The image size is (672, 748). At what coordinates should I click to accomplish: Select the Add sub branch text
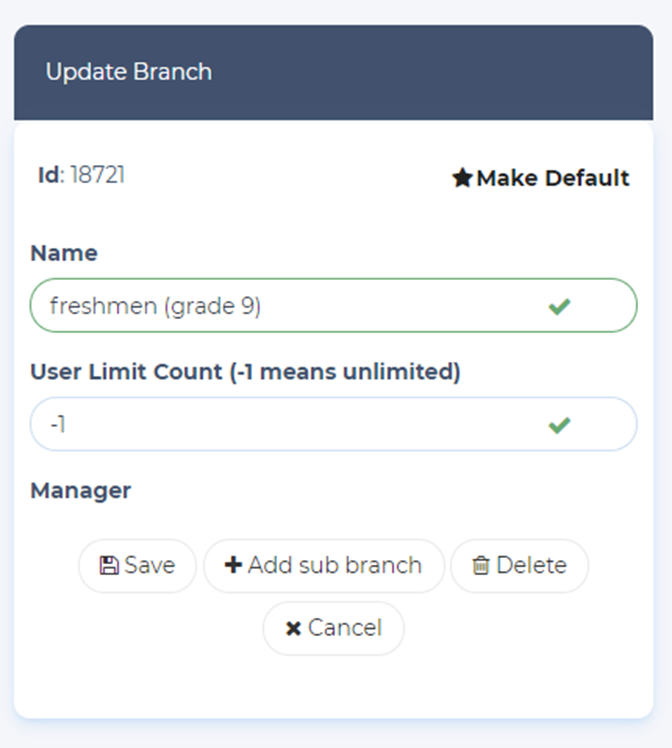(335, 565)
